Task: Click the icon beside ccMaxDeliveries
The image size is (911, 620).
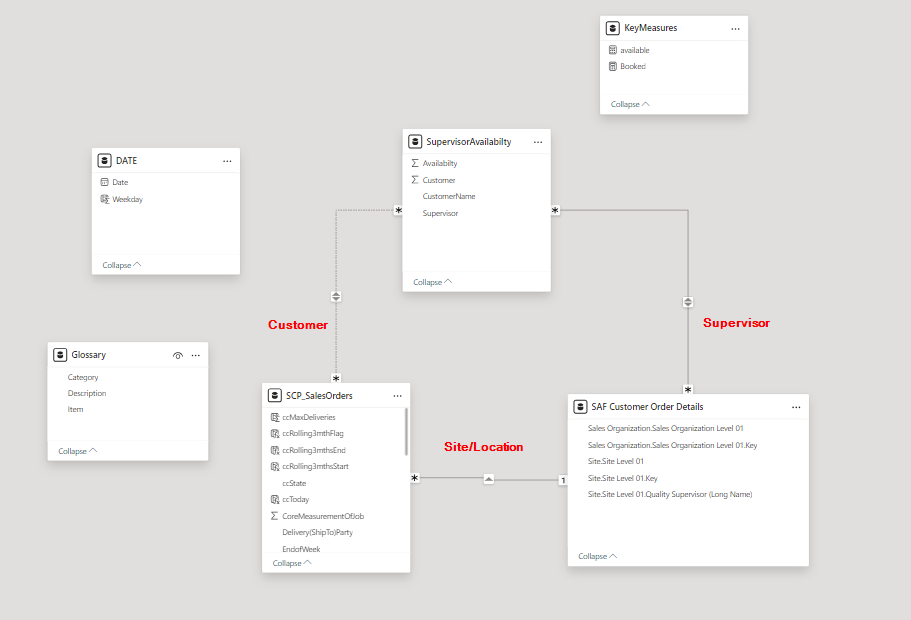Action: [x=275, y=417]
